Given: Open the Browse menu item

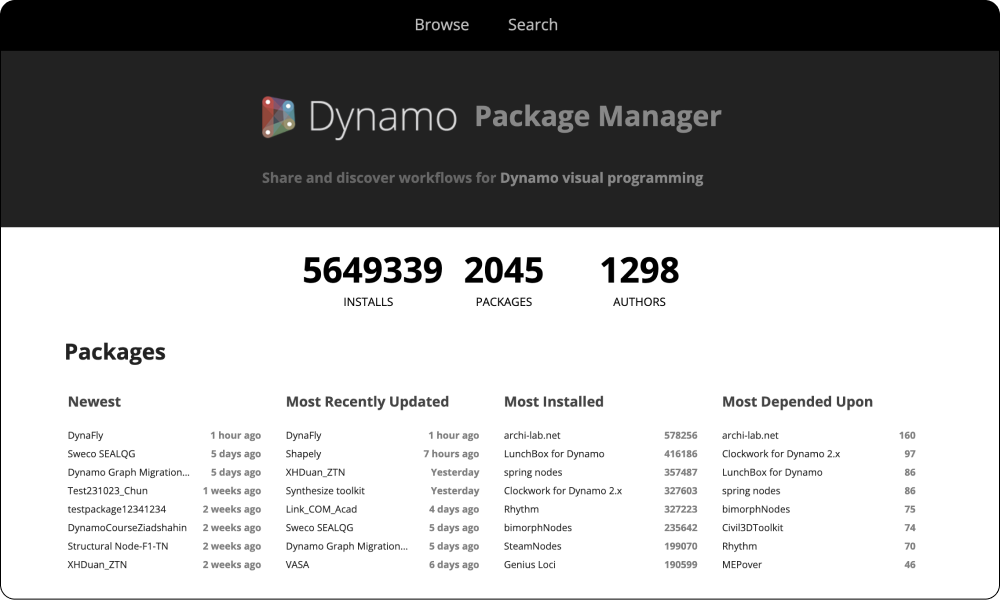Looking at the screenshot, I should point(441,25).
